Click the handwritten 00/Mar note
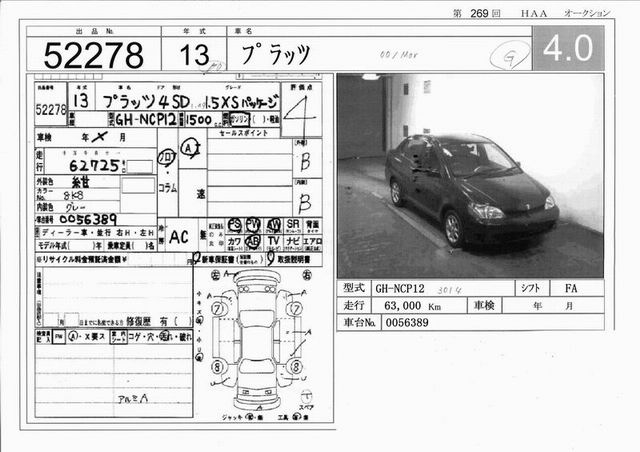Image resolution: width=640 pixels, height=452 pixels. pyautogui.click(x=398, y=54)
